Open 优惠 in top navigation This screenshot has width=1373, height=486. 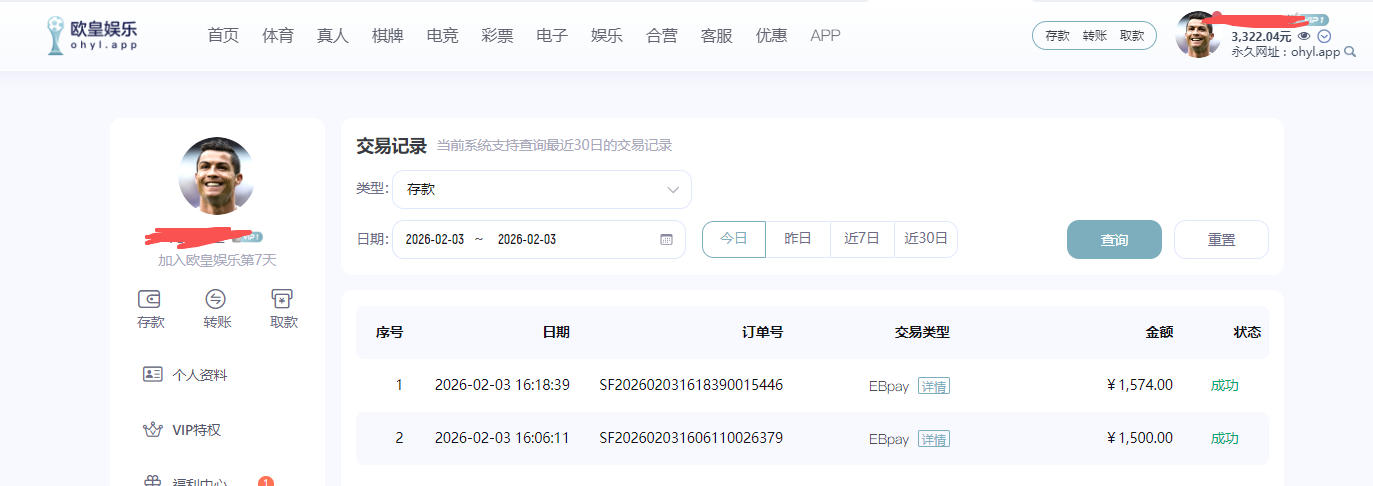pos(771,36)
